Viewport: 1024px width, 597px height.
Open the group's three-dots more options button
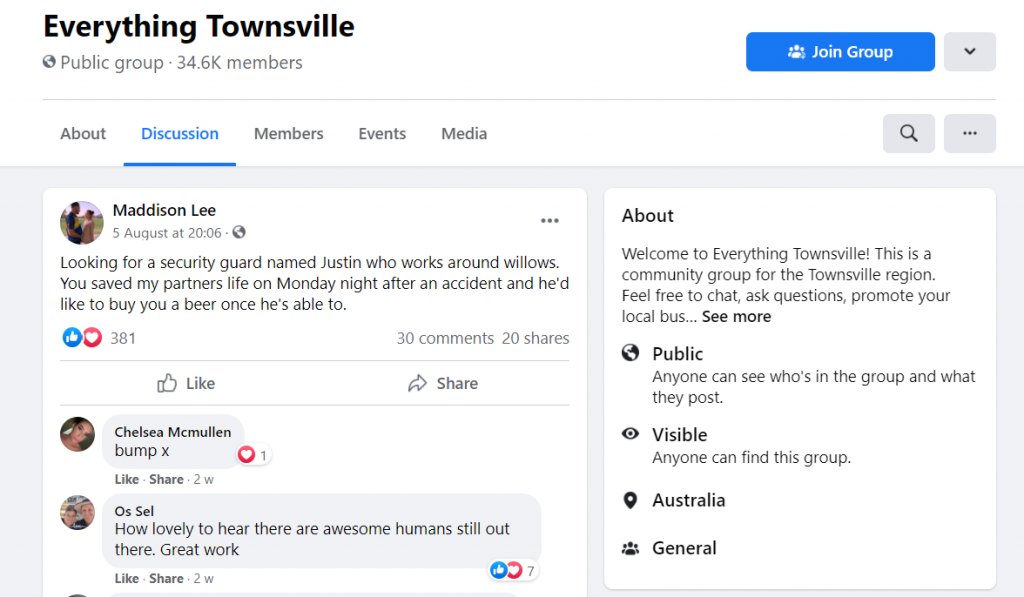(969, 133)
